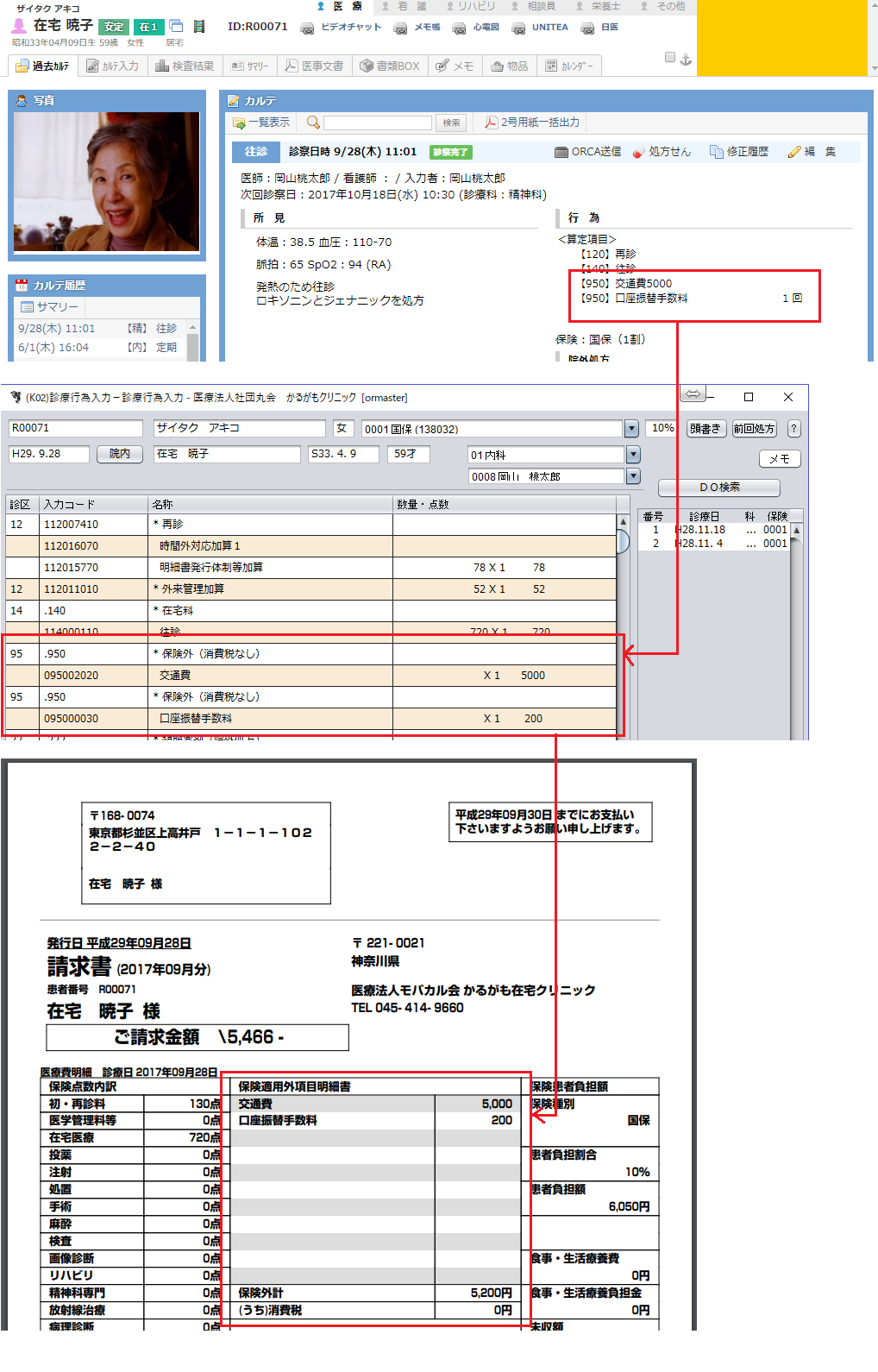Select the 医療 role tab at top
878x1372 pixels.
(340, 6)
